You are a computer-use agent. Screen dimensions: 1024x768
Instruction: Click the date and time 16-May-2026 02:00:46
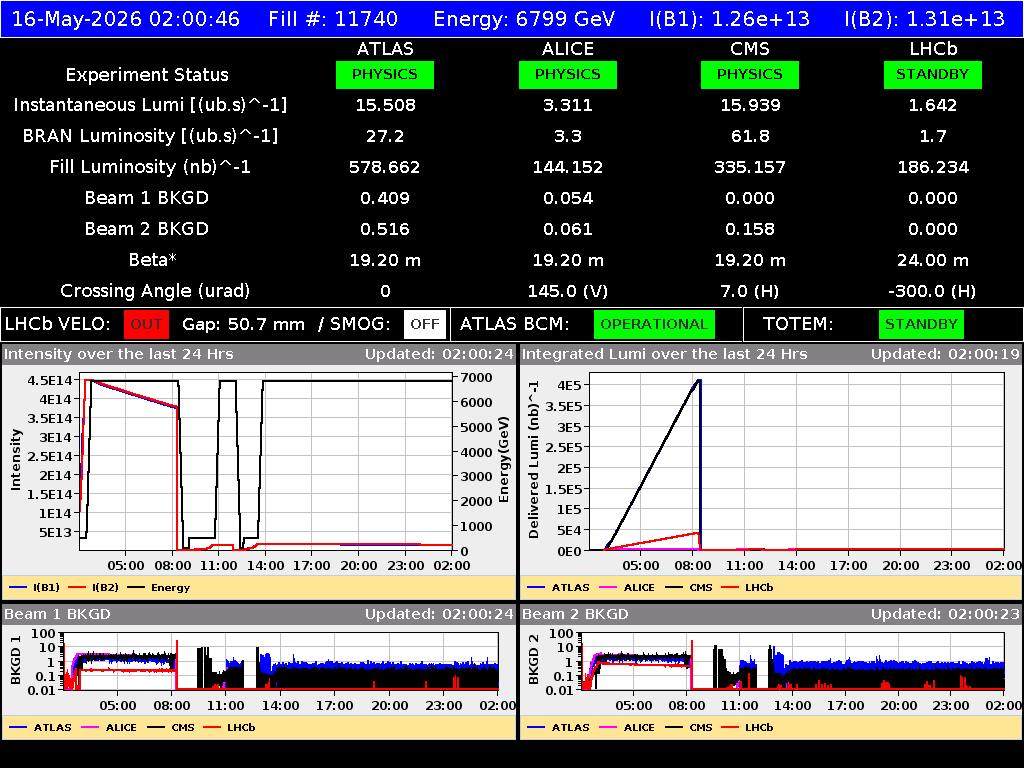click(x=126, y=19)
